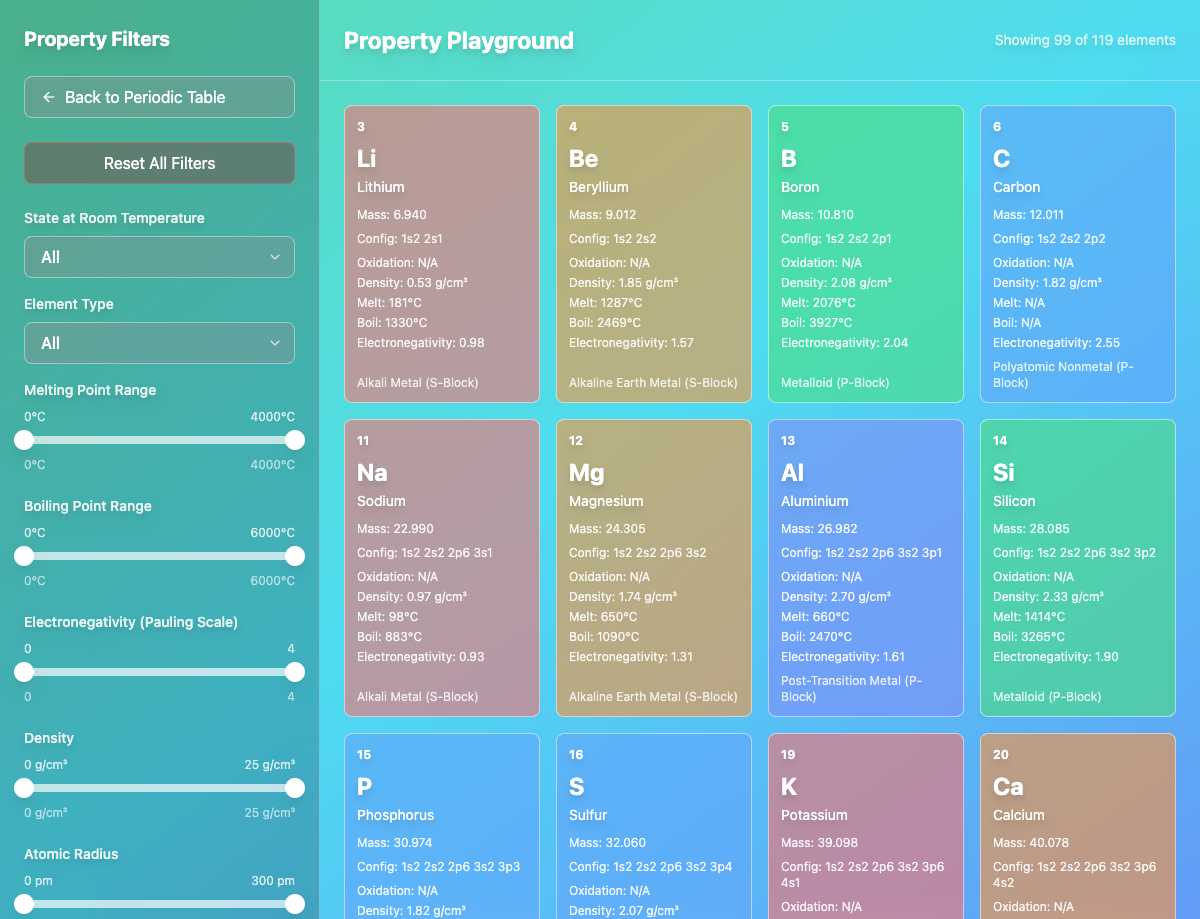Viewport: 1200px width, 919px height.
Task: Open the State at Room Temperature dropdown
Action: [159, 257]
